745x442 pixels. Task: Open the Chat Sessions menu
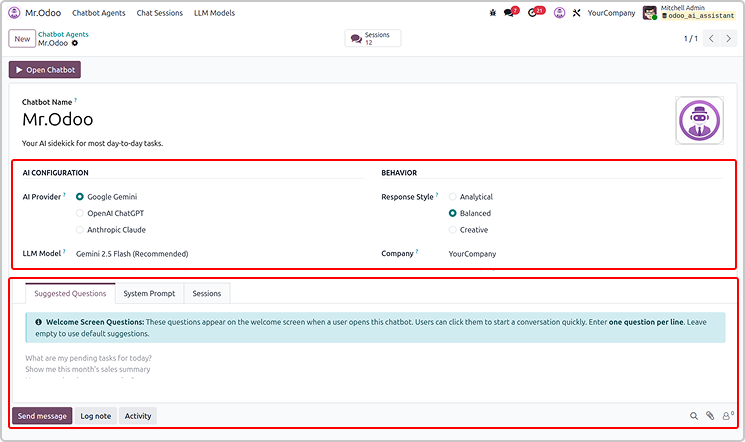point(159,13)
